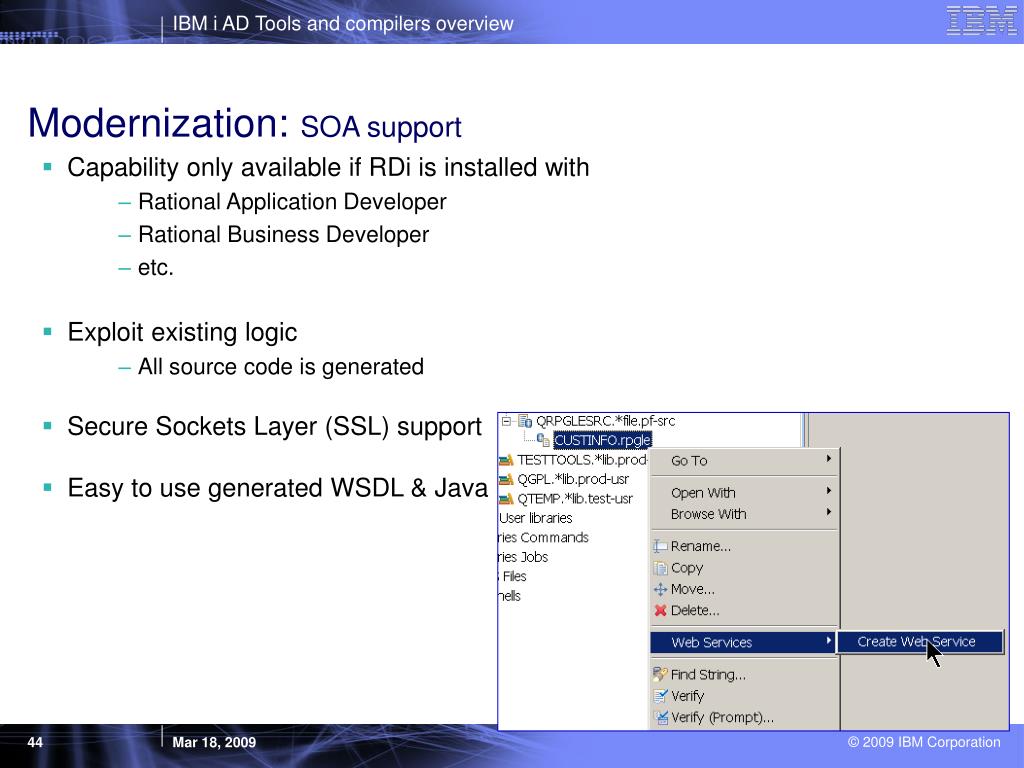
Task: Select the QTEMP library icon
Action: click(506, 500)
